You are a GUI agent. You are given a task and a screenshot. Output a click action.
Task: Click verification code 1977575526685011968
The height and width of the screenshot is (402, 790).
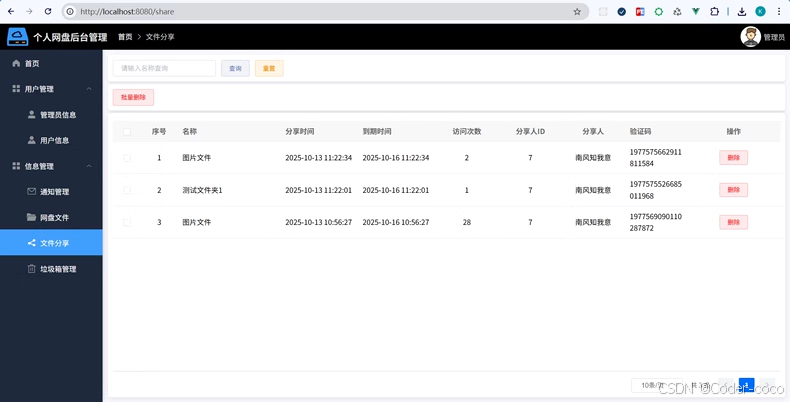tap(655, 190)
